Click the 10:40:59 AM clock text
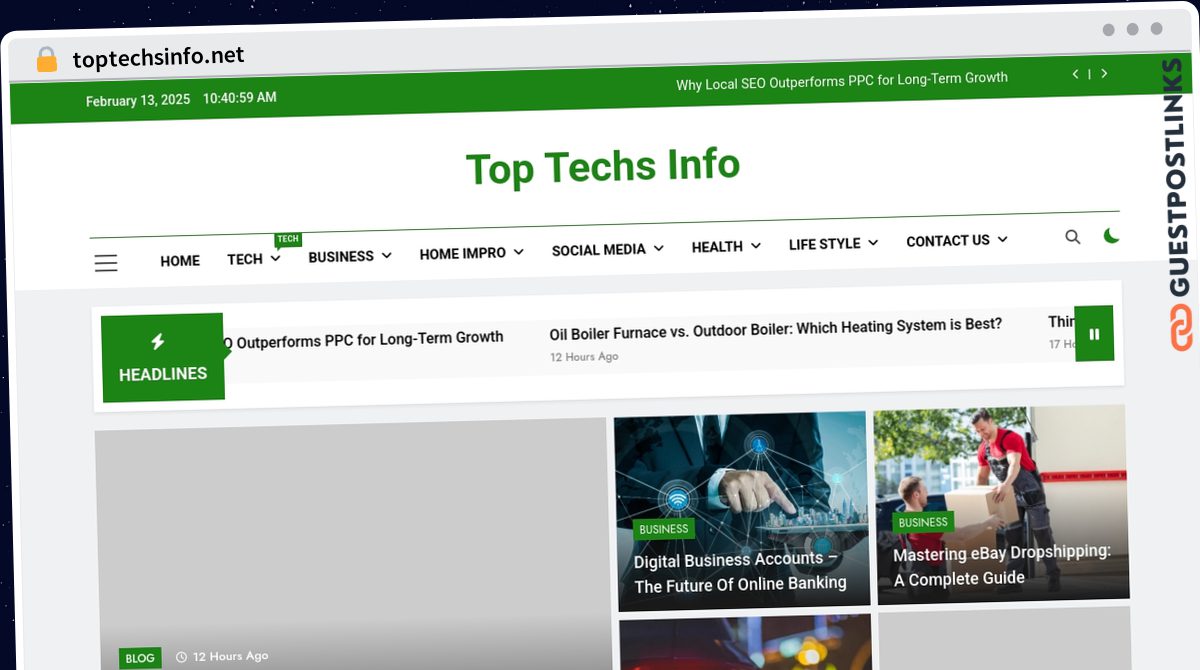The image size is (1200, 670). [x=240, y=98]
